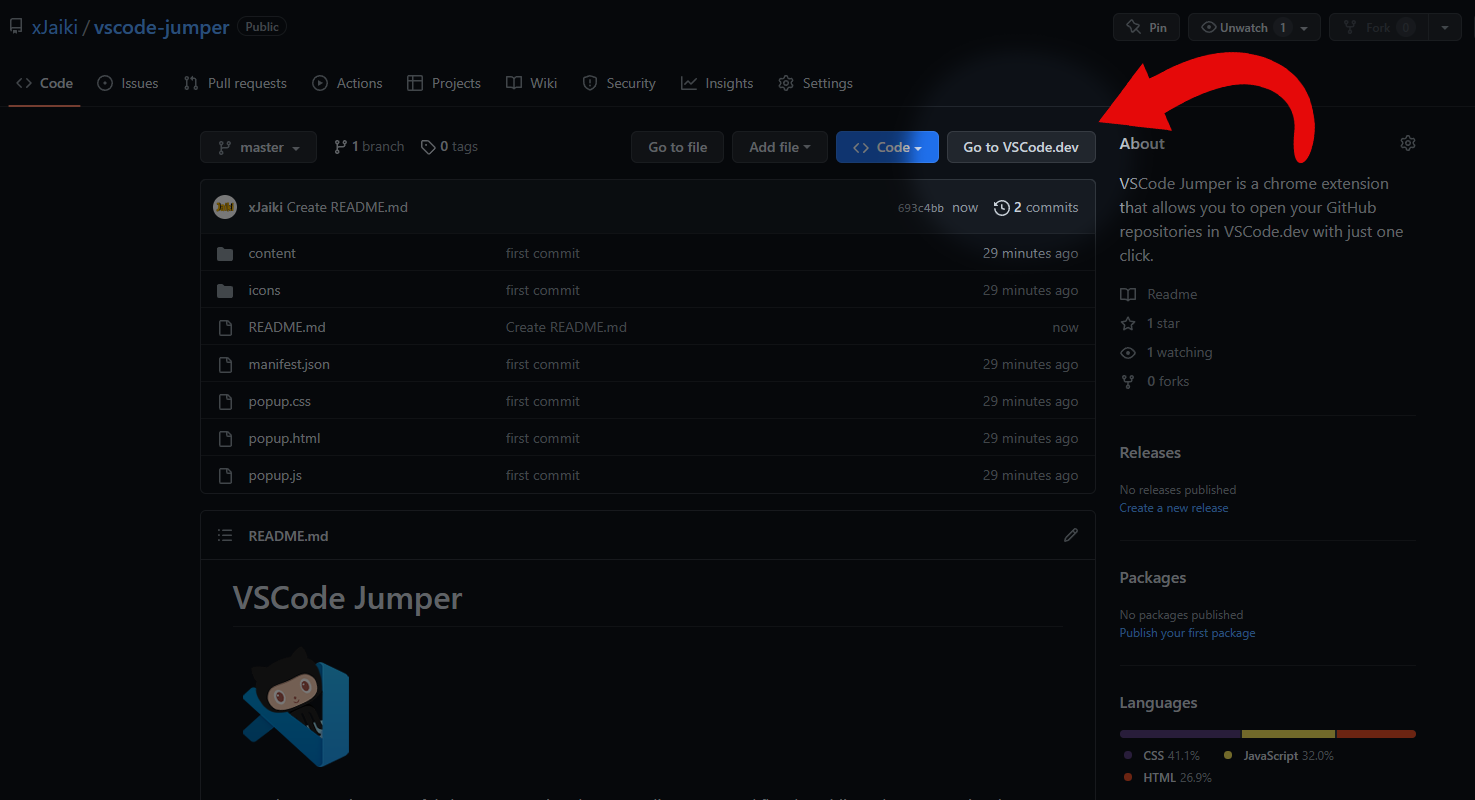Open commit hash 693c4bb
This screenshot has height=800, width=1475.
click(921, 208)
